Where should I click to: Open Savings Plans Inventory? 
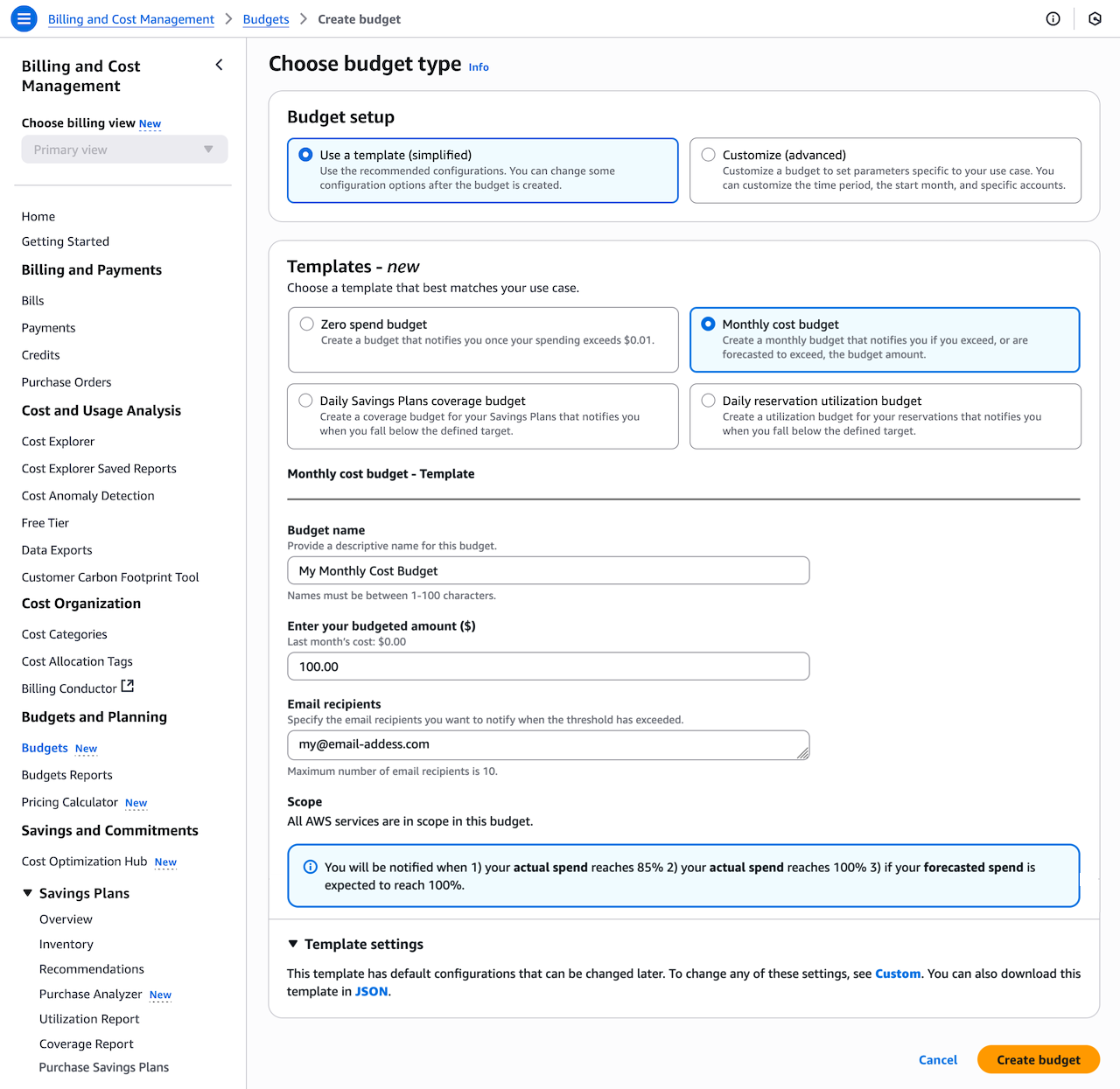click(66, 945)
